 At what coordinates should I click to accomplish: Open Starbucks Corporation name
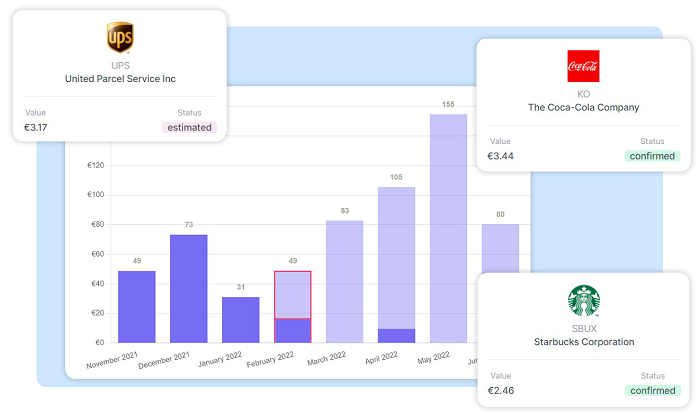point(583,342)
